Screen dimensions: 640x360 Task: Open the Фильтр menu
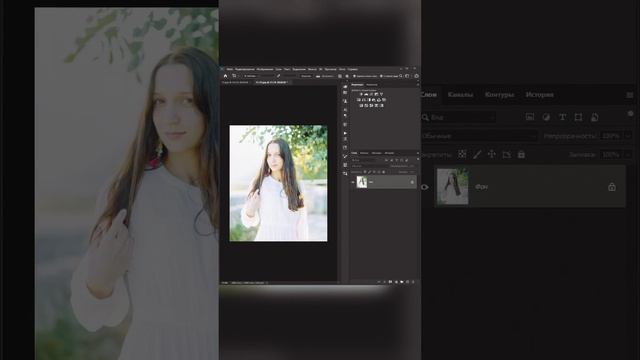pyautogui.click(x=312, y=69)
